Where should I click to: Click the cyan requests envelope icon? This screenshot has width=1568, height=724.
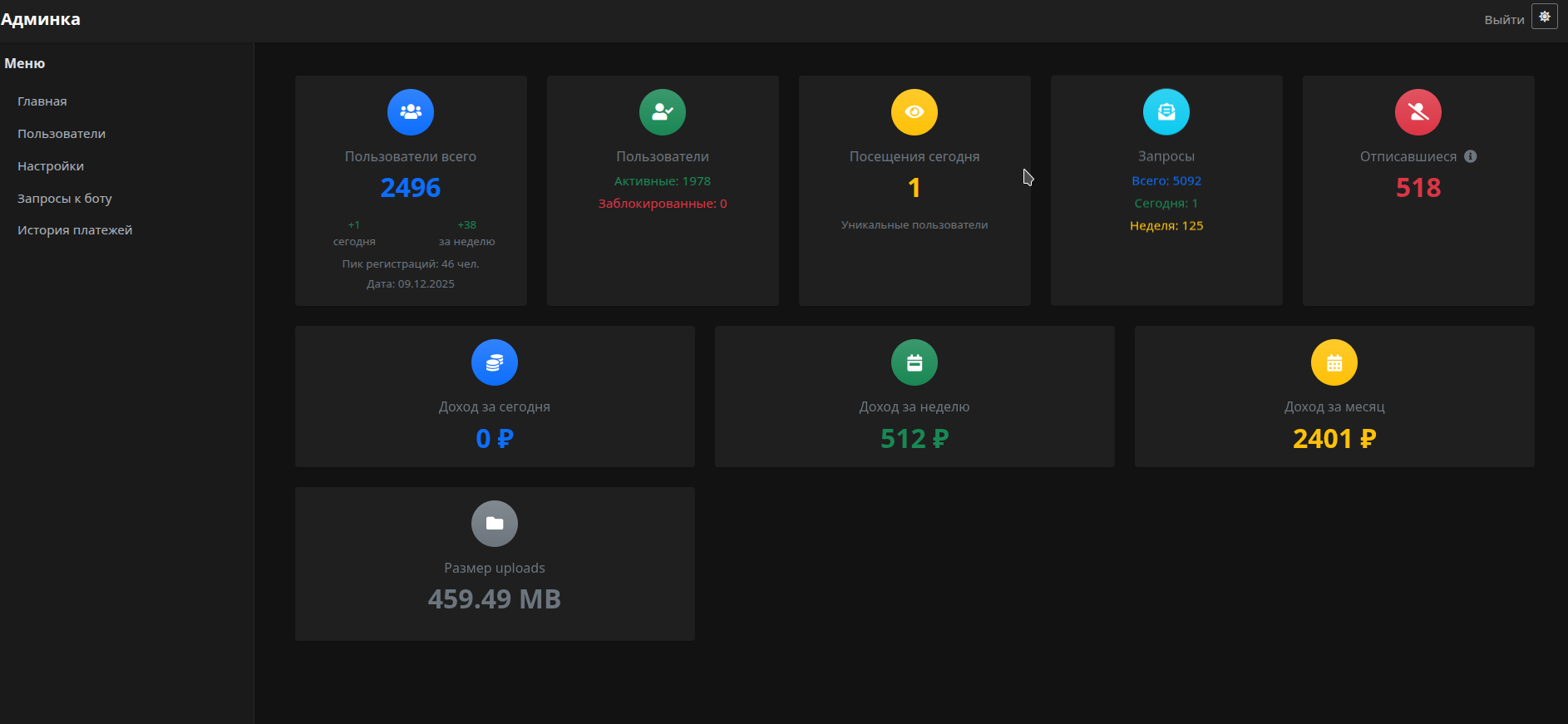(1166, 112)
